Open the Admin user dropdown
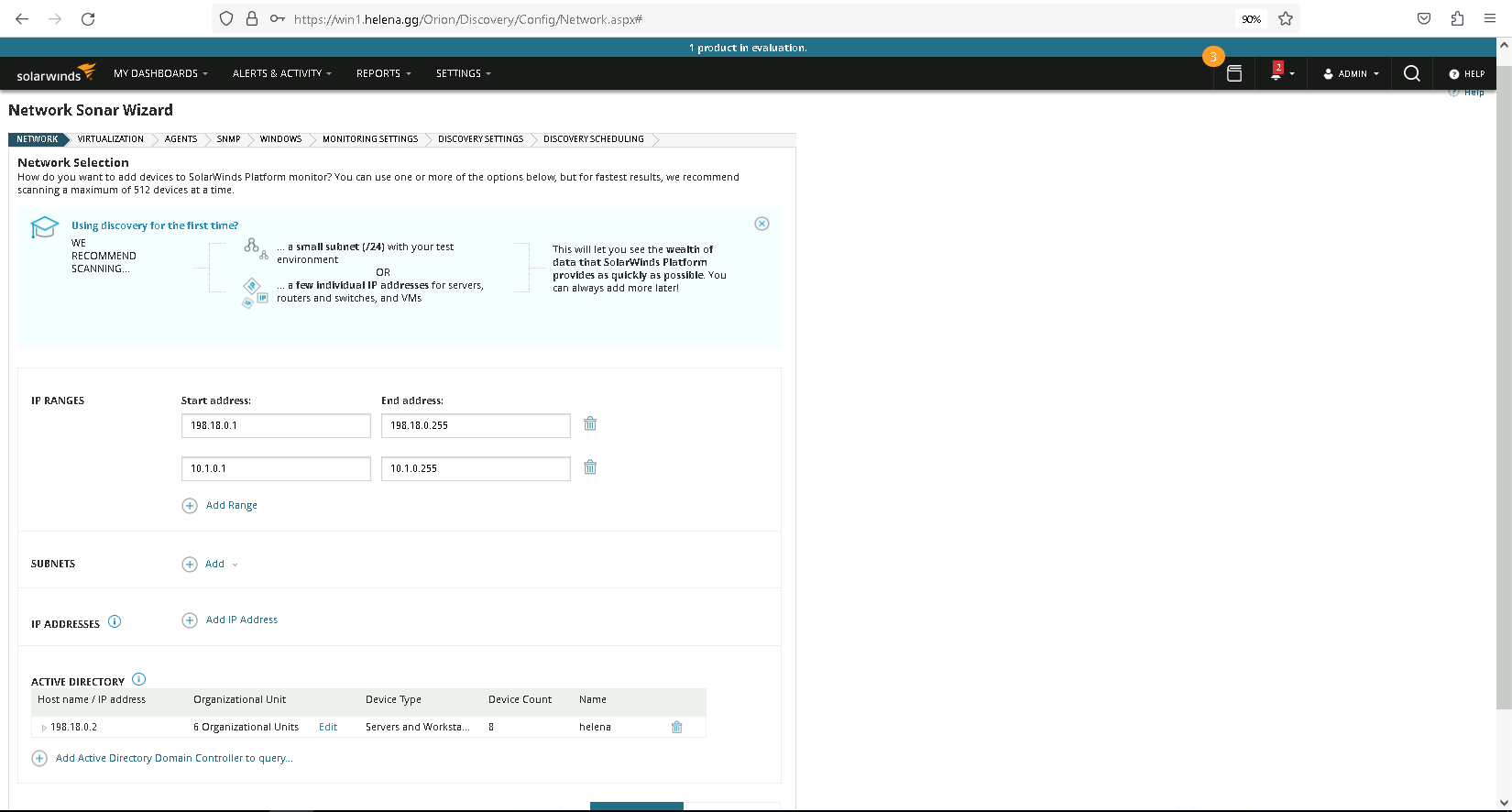The width and height of the screenshot is (1512, 812). 1351,73
